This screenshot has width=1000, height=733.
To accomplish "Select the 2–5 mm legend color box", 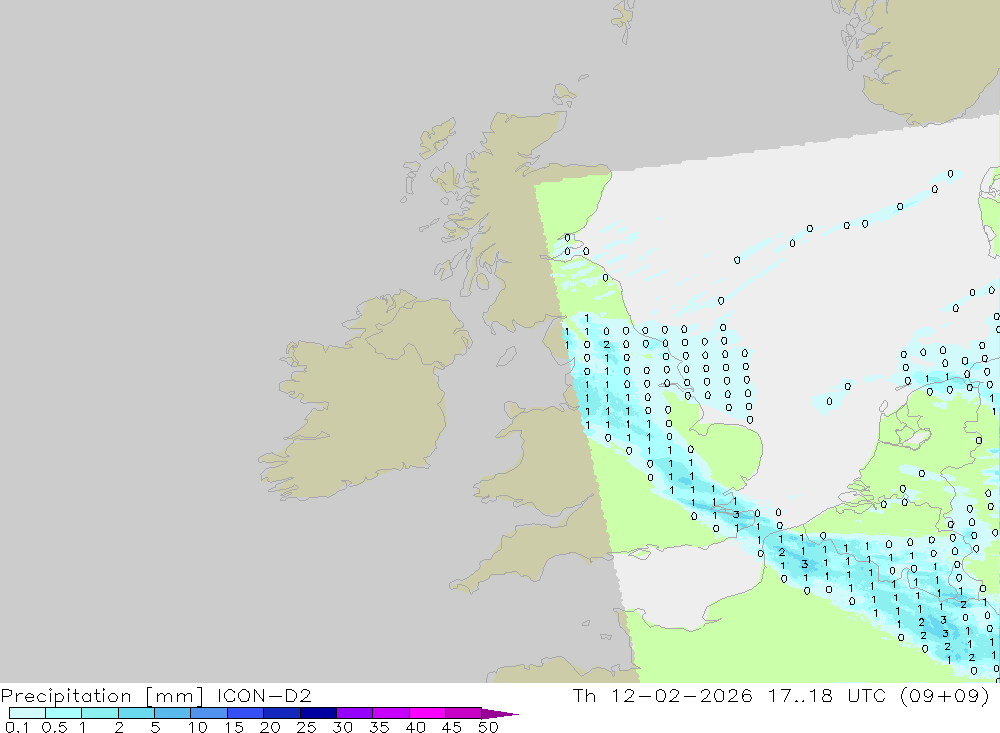I will (x=136, y=713).
